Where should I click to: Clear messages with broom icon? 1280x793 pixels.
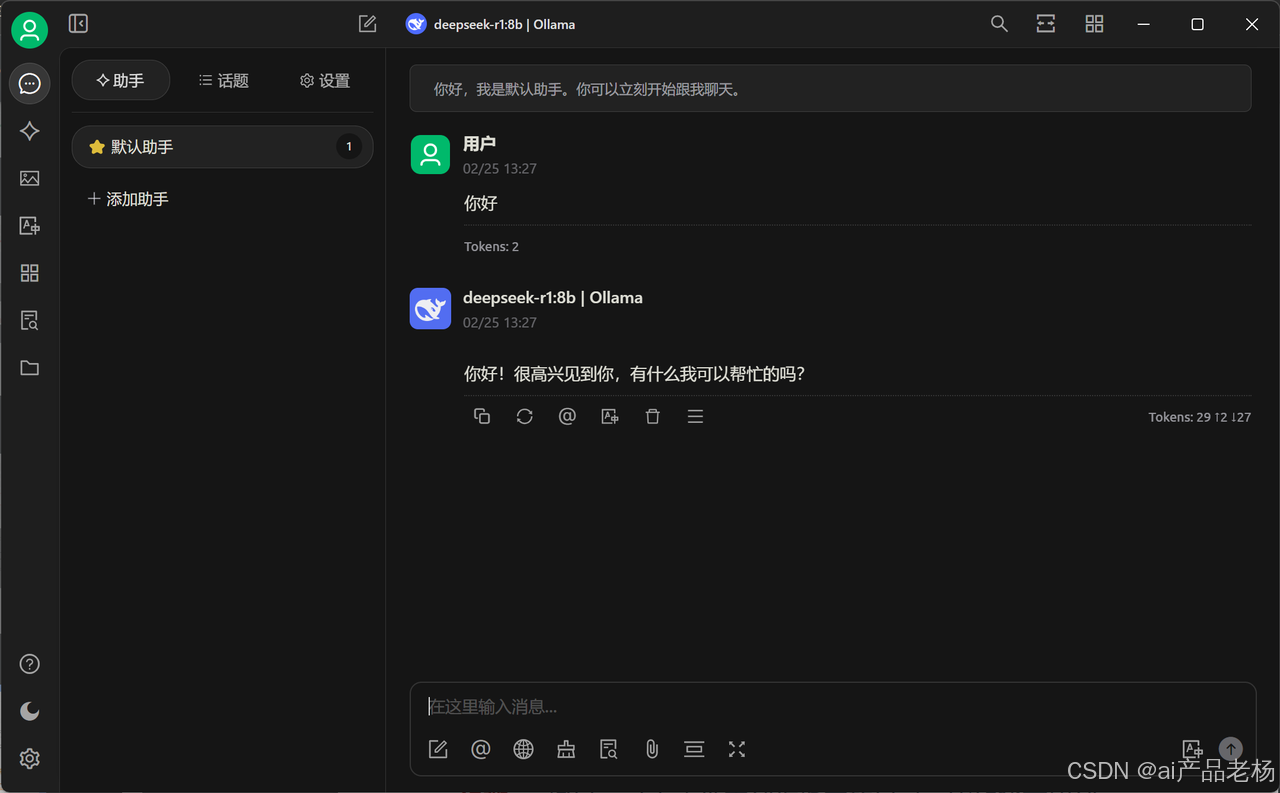point(566,749)
